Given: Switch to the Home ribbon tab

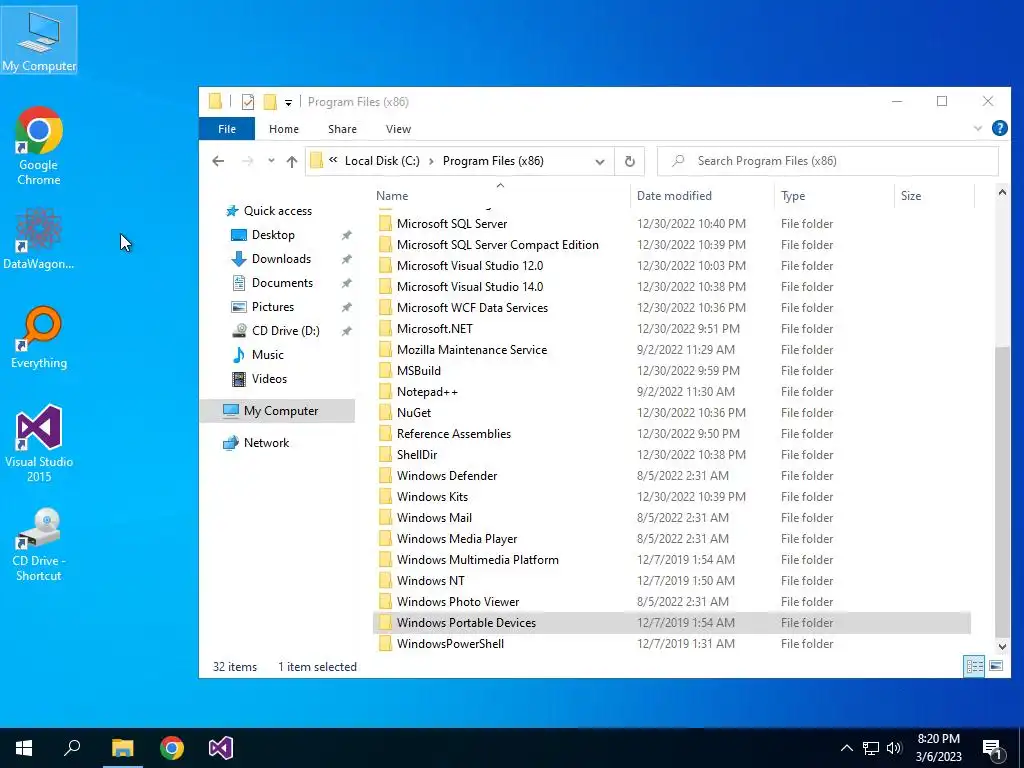Looking at the screenshot, I should click(x=283, y=129).
